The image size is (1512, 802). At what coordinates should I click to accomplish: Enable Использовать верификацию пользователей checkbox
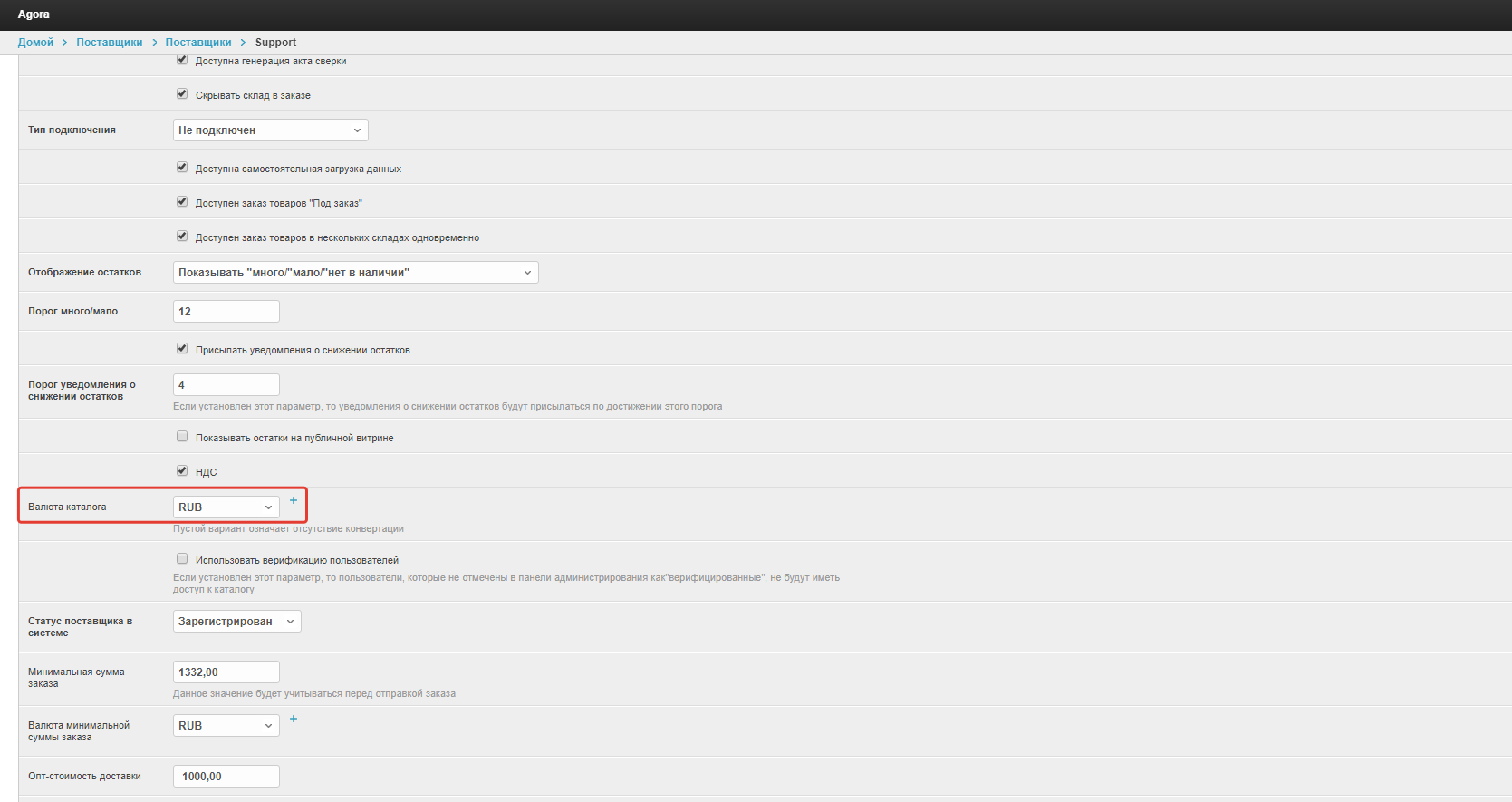pos(182,558)
